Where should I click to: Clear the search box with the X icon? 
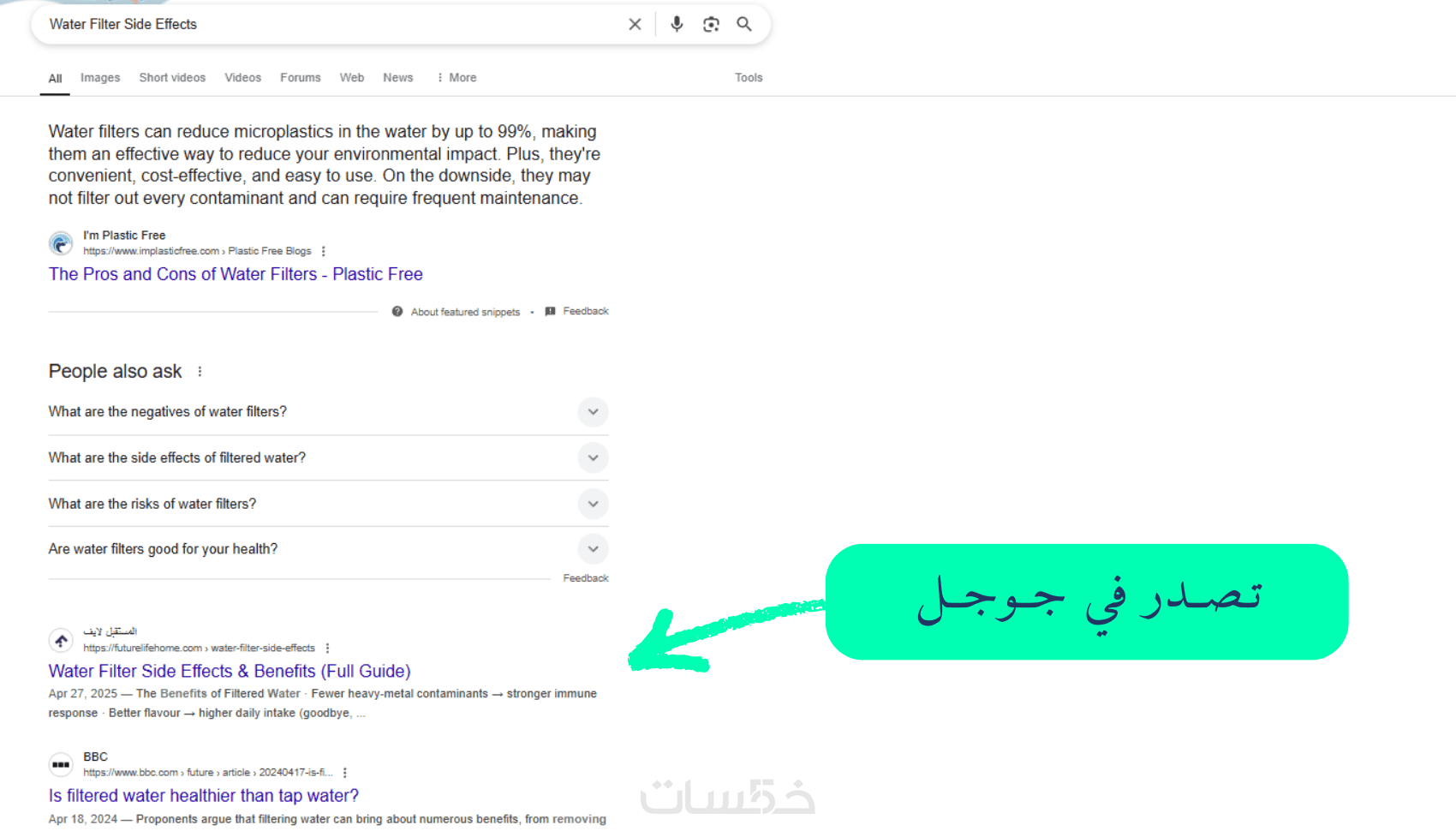635,24
